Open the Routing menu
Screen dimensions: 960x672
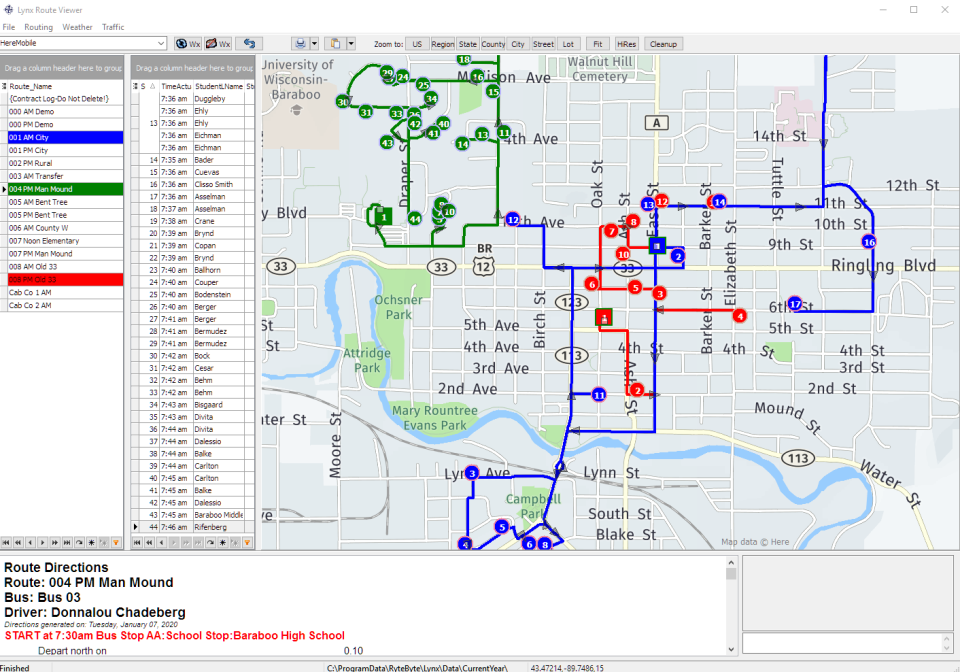(38, 27)
